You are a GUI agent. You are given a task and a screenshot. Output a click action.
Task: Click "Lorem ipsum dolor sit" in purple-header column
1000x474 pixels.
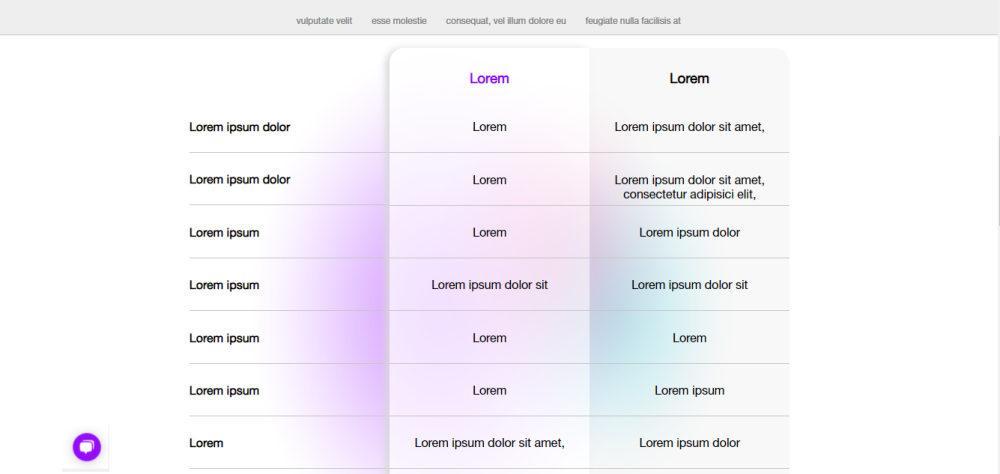489,285
